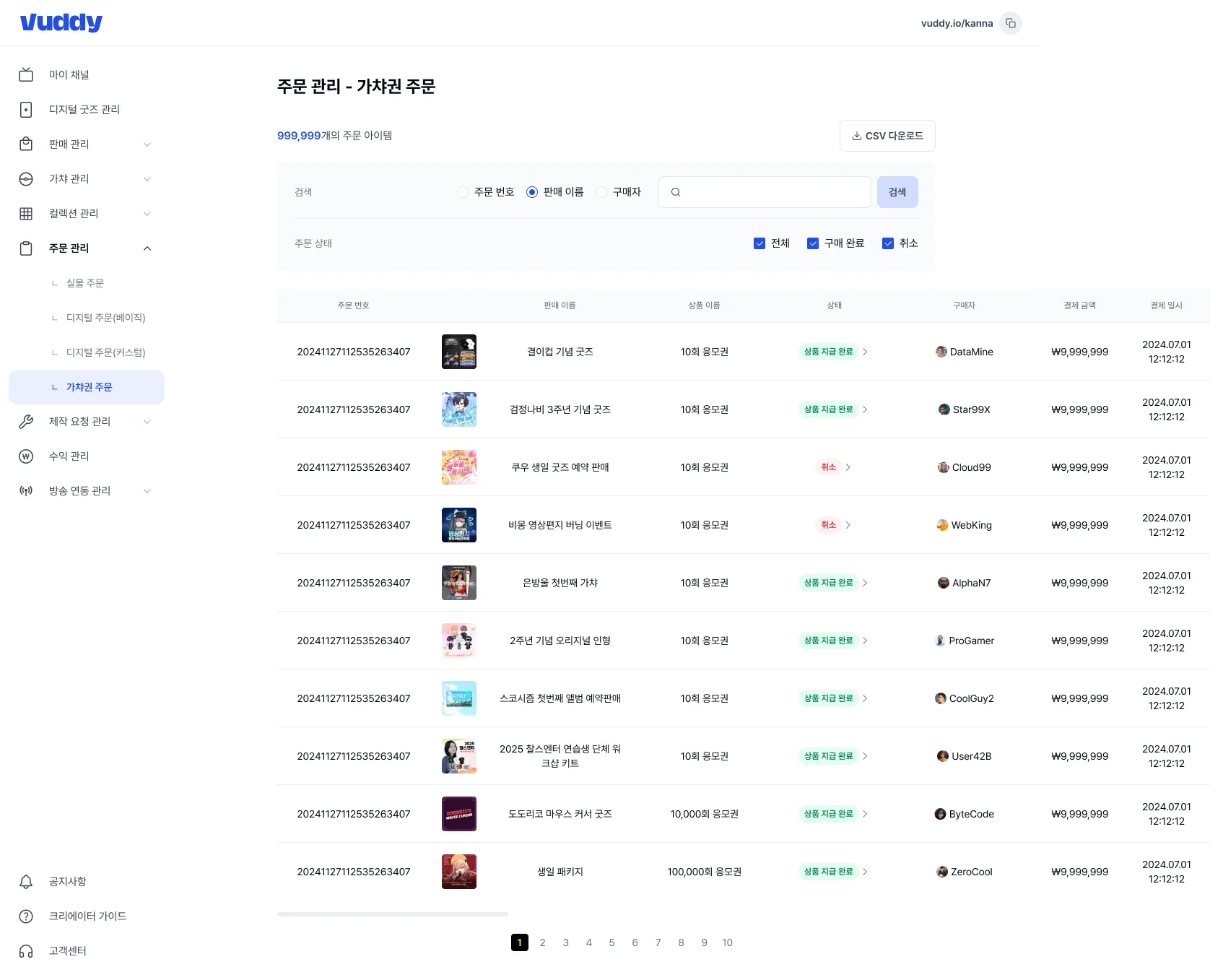Click the 주문 관리 clipboard icon
This screenshot has height=980, width=1210.
26,248
